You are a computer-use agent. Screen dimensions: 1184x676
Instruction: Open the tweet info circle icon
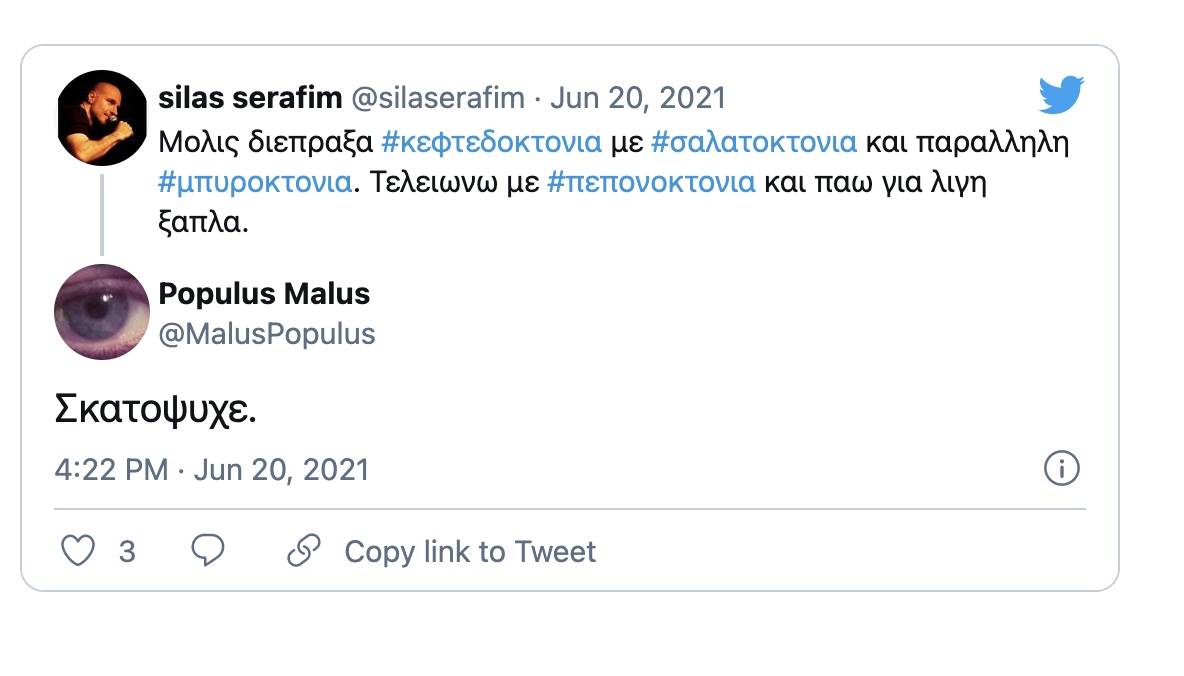pyautogui.click(x=1061, y=468)
